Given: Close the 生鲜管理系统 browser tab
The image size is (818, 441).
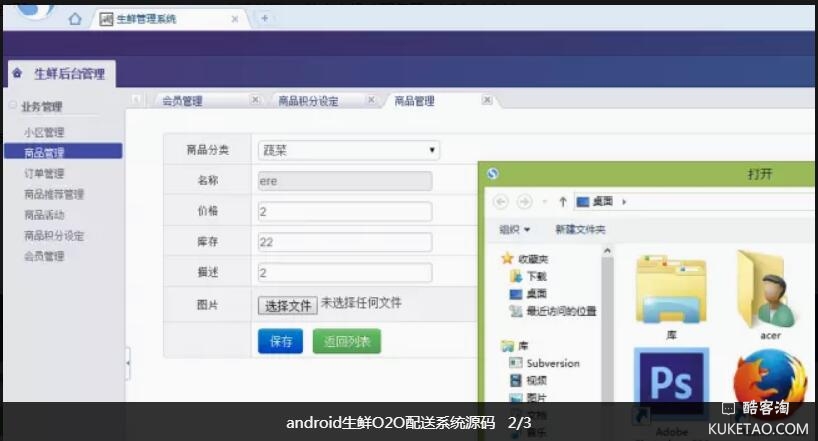Looking at the screenshot, I should (x=235, y=19).
